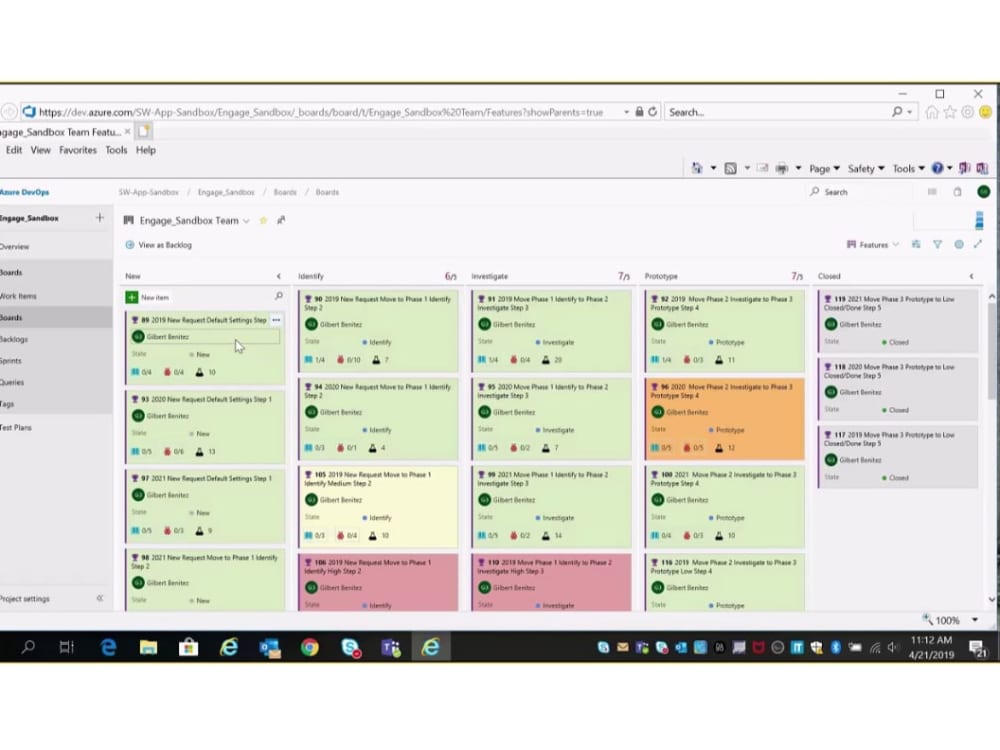Image resolution: width=1000 pixels, height=750 pixels.
Task: Open Page dropdown in command bar
Action: 824,168
